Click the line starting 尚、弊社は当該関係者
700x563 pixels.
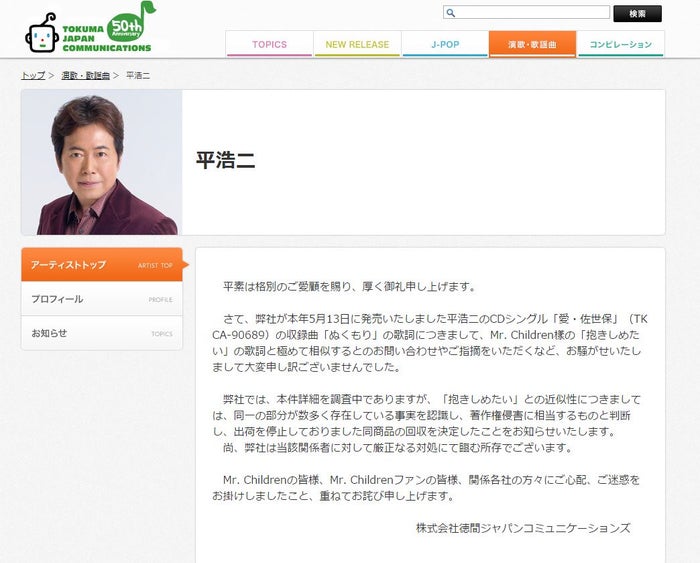397,447
